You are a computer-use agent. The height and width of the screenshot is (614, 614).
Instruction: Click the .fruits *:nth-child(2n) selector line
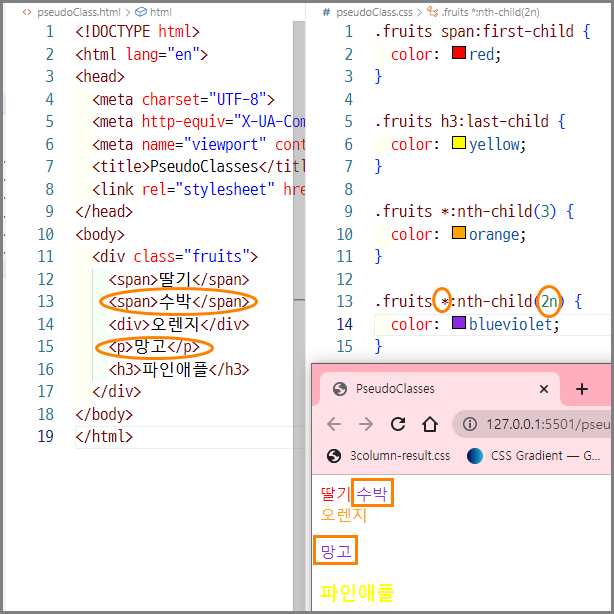[478, 302]
